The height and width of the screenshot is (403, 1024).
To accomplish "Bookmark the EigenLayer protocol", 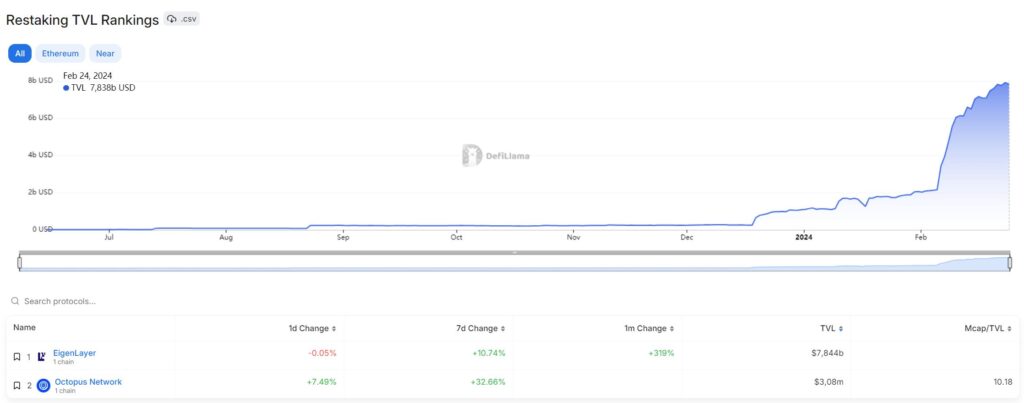I will (17, 357).
